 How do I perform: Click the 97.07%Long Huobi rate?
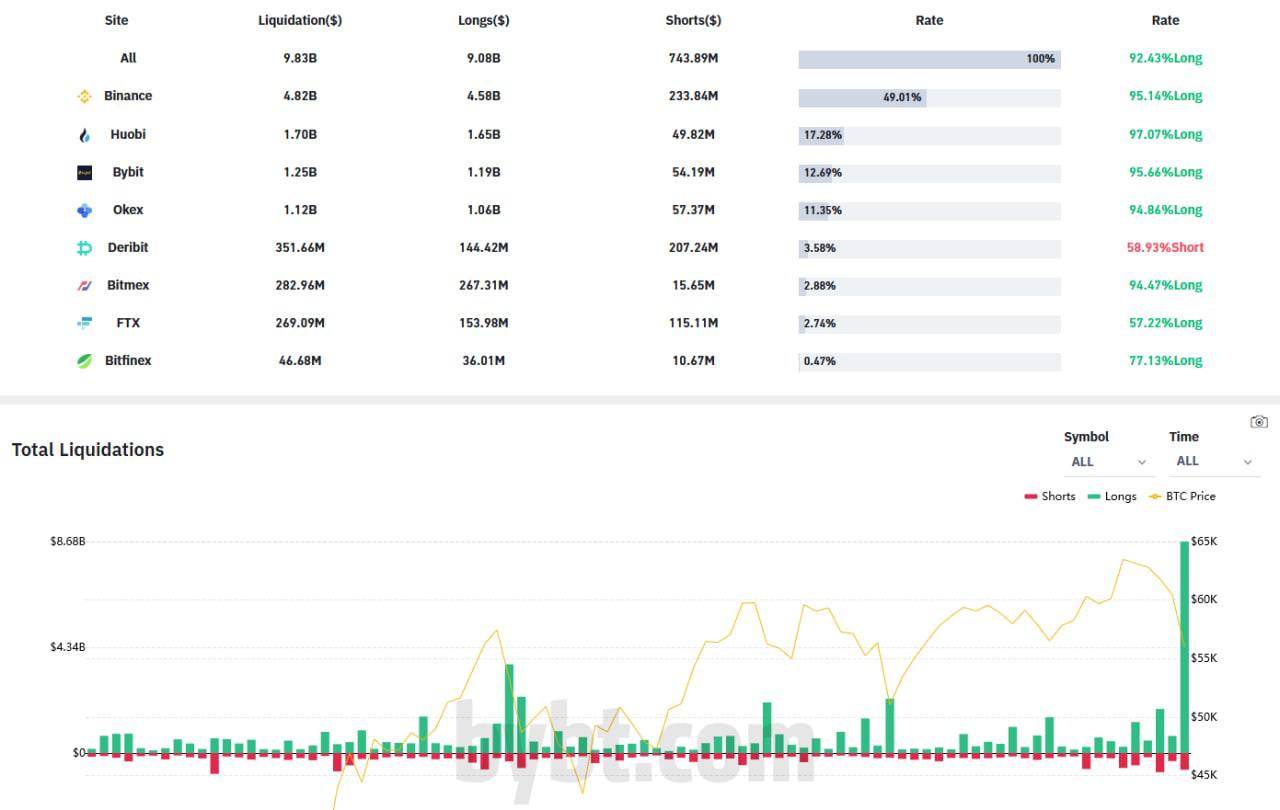[1165, 134]
